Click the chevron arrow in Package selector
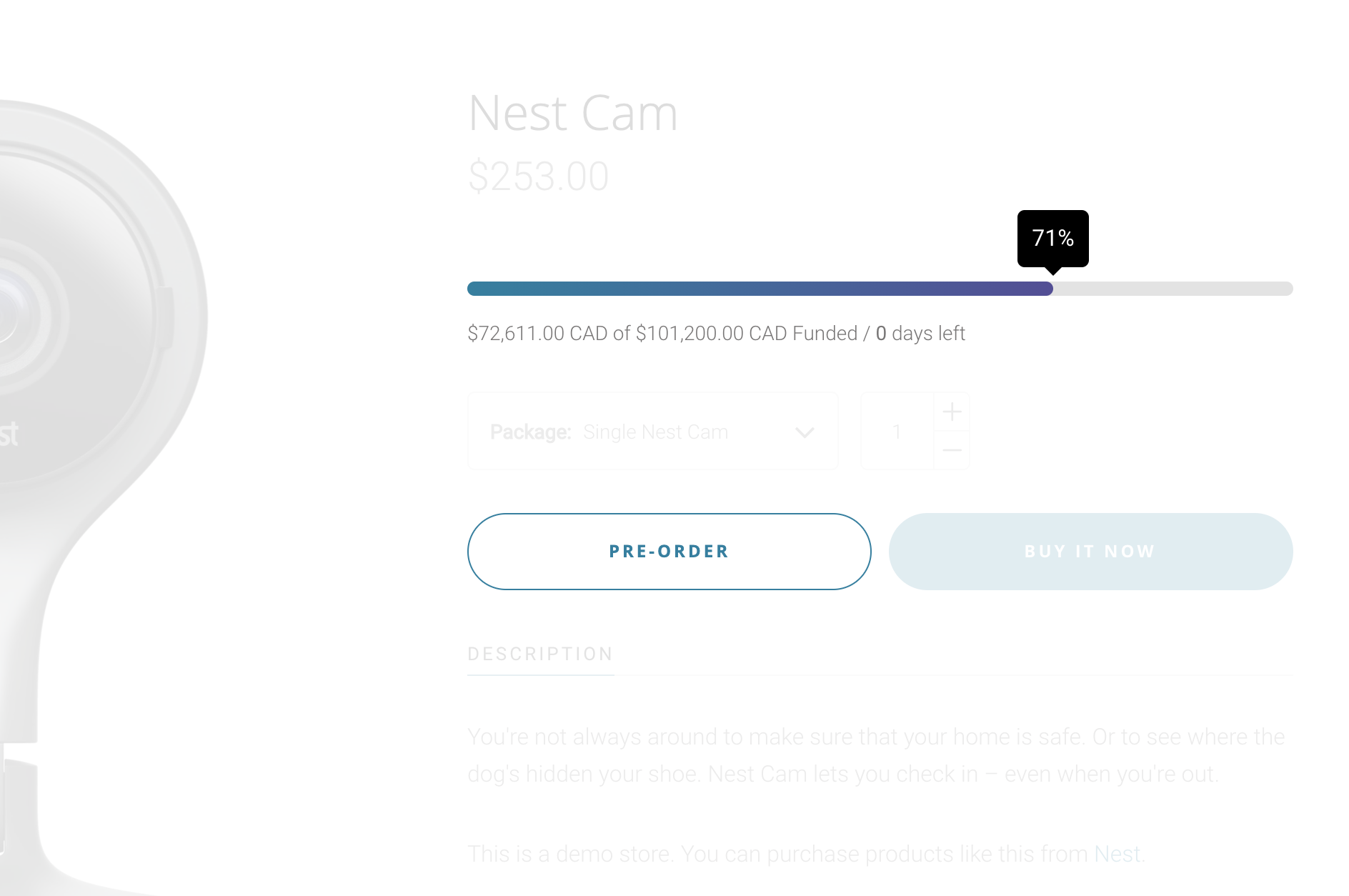The image size is (1349, 896). pyautogui.click(x=805, y=432)
